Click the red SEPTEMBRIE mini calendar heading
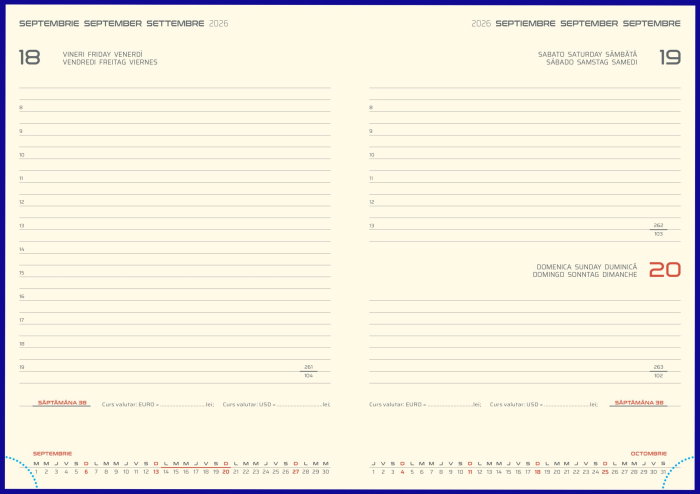This screenshot has width=700, height=494. coord(52,453)
